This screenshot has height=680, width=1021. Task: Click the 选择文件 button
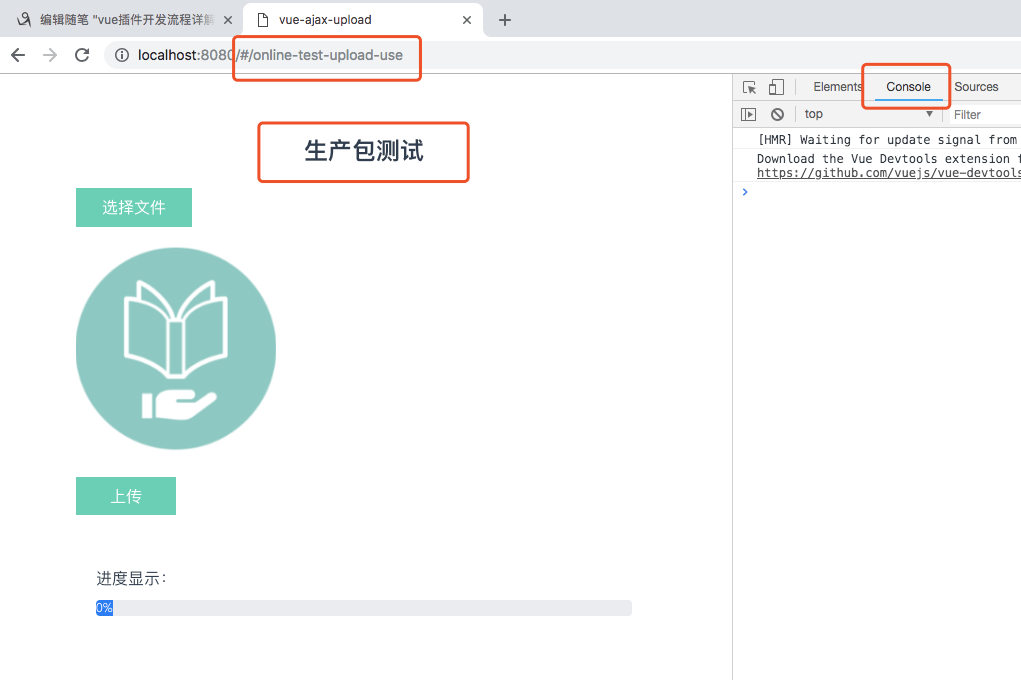pyautogui.click(x=133, y=207)
